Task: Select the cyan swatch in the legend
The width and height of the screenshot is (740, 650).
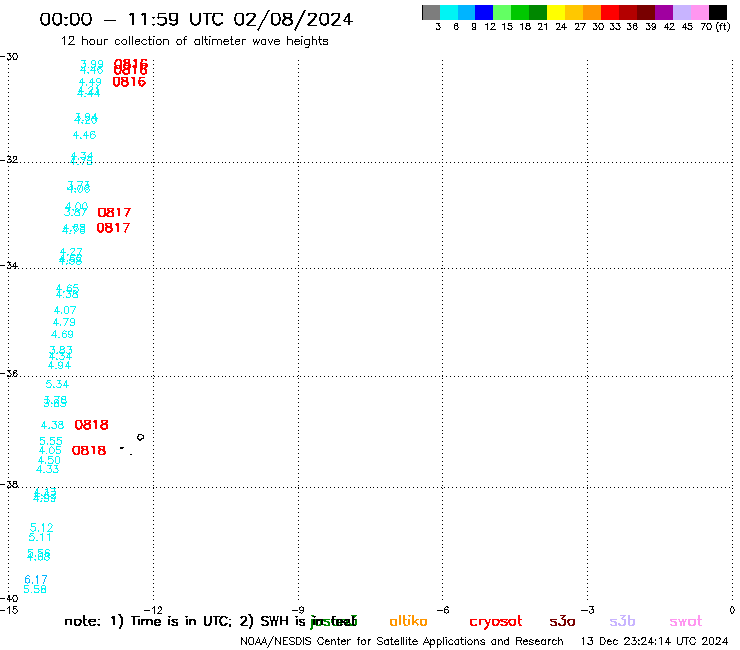Action: [x=449, y=12]
